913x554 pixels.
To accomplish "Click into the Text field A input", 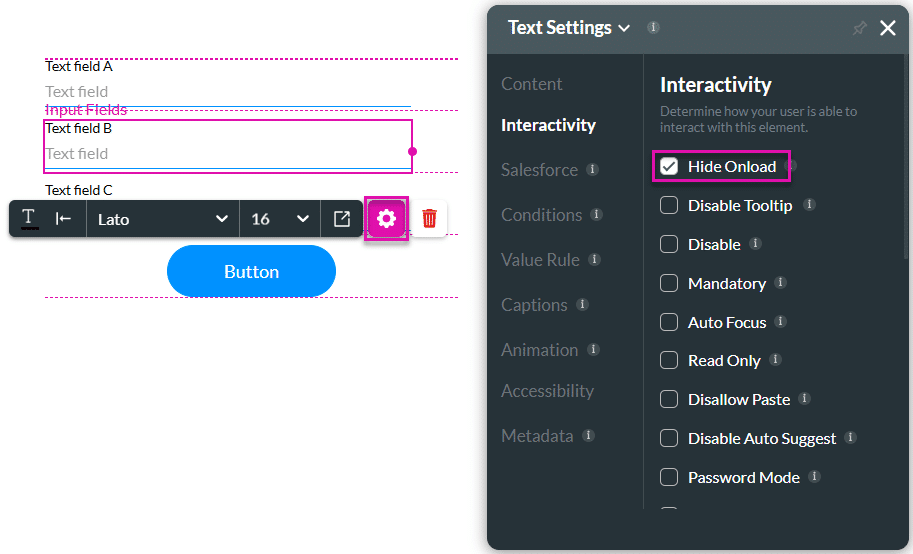I will pos(228,92).
